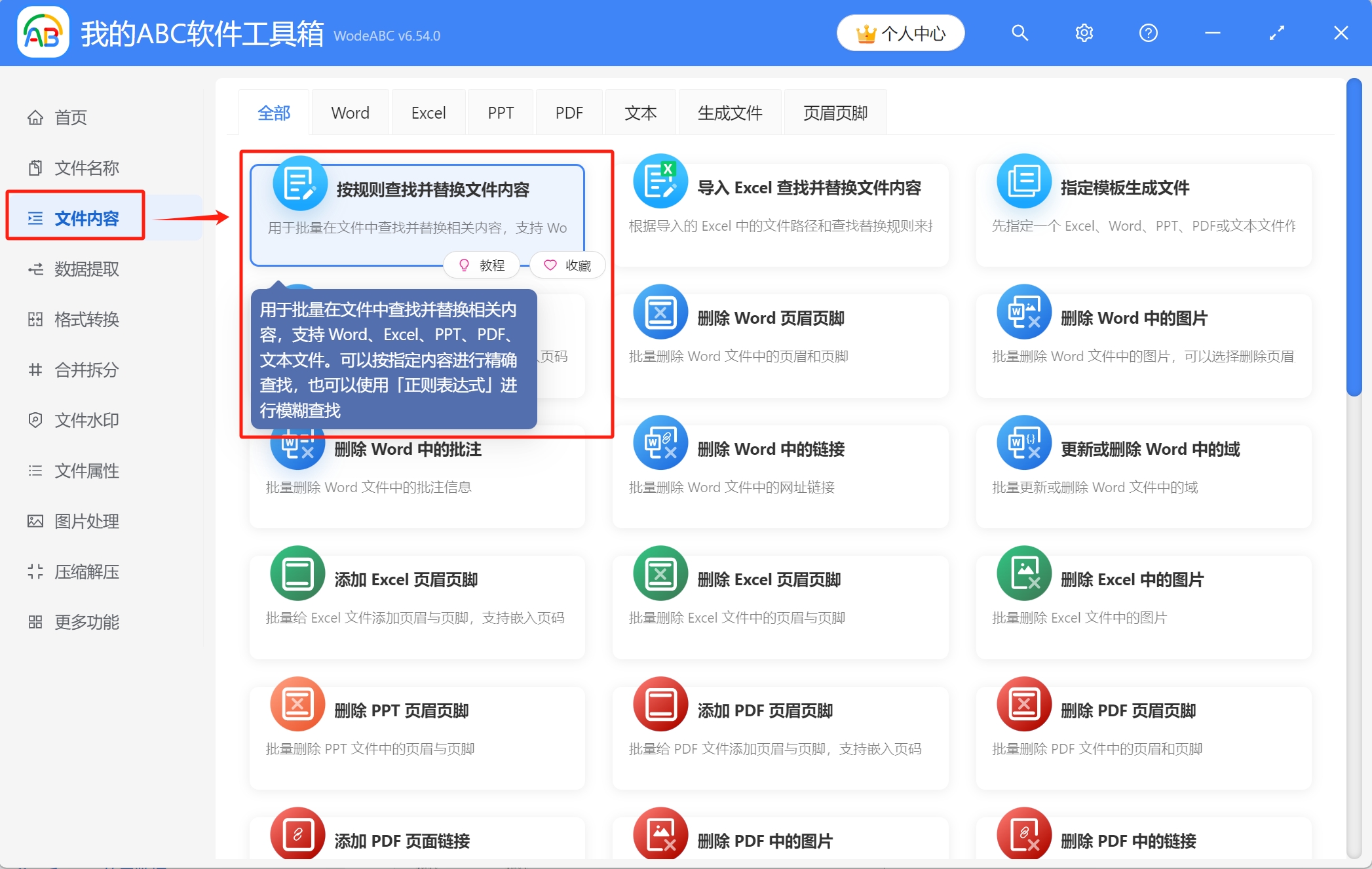Viewport: 1372px width, 869px height.
Task: Switch to the 页眉页脚 tab
Action: (835, 112)
